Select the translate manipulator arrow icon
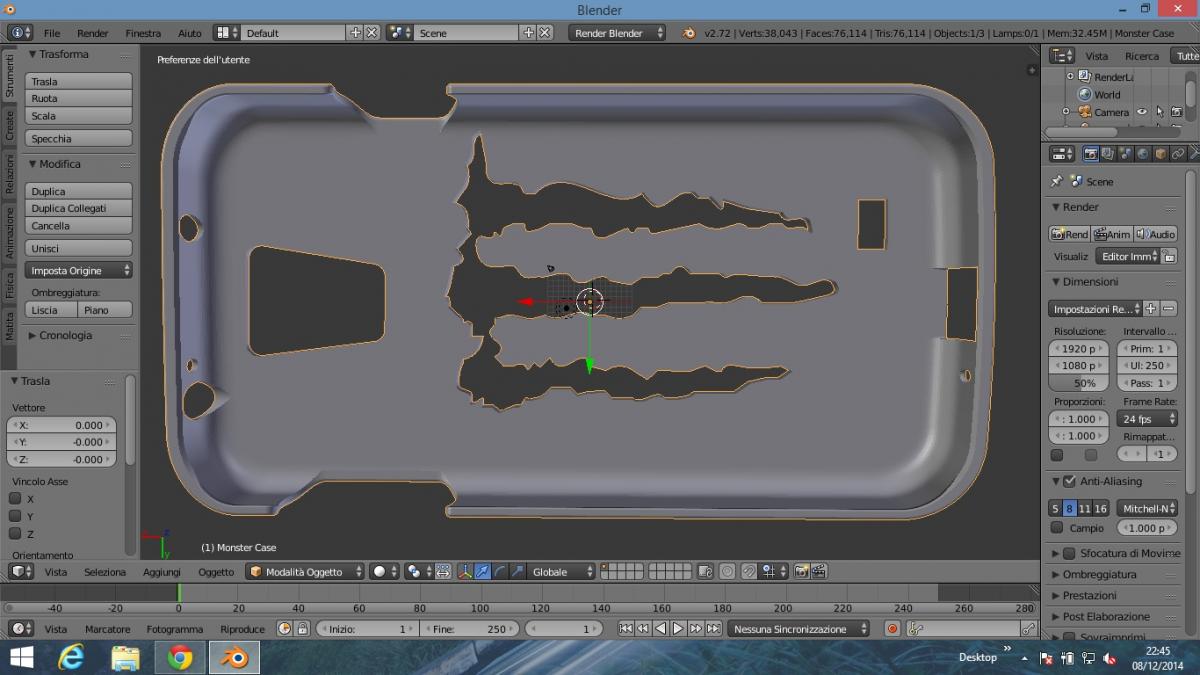1200x675 pixels. [x=482, y=572]
